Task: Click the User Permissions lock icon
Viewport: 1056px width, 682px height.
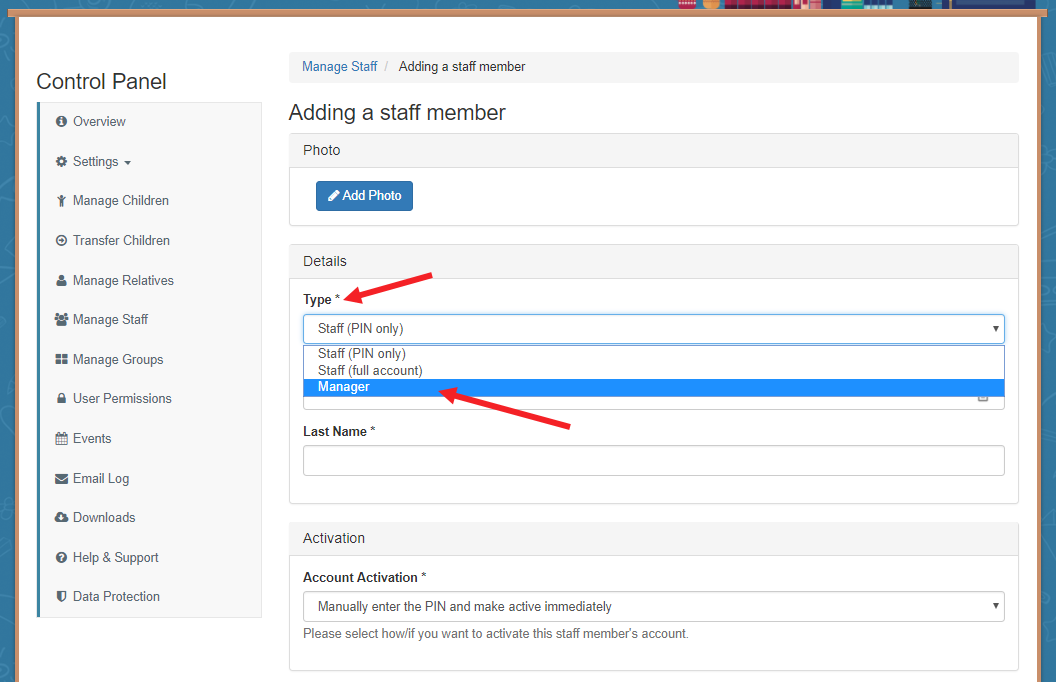Action: (x=61, y=399)
